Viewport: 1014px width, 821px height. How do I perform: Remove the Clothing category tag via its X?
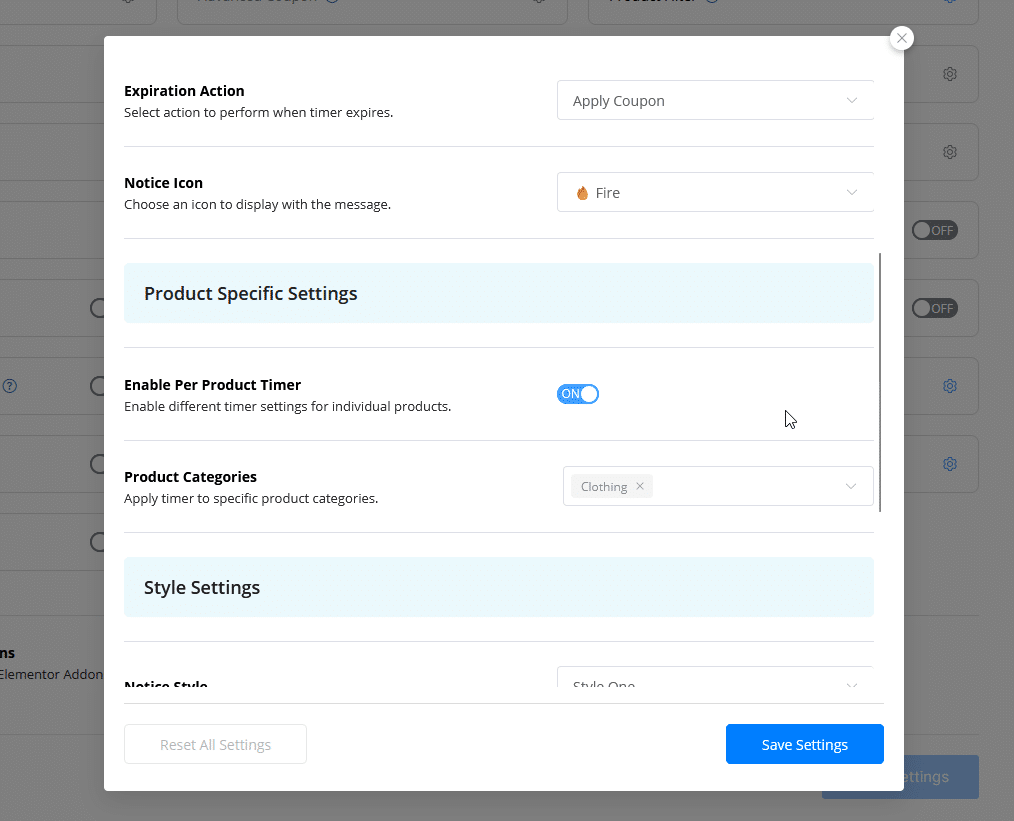pos(640,486)
